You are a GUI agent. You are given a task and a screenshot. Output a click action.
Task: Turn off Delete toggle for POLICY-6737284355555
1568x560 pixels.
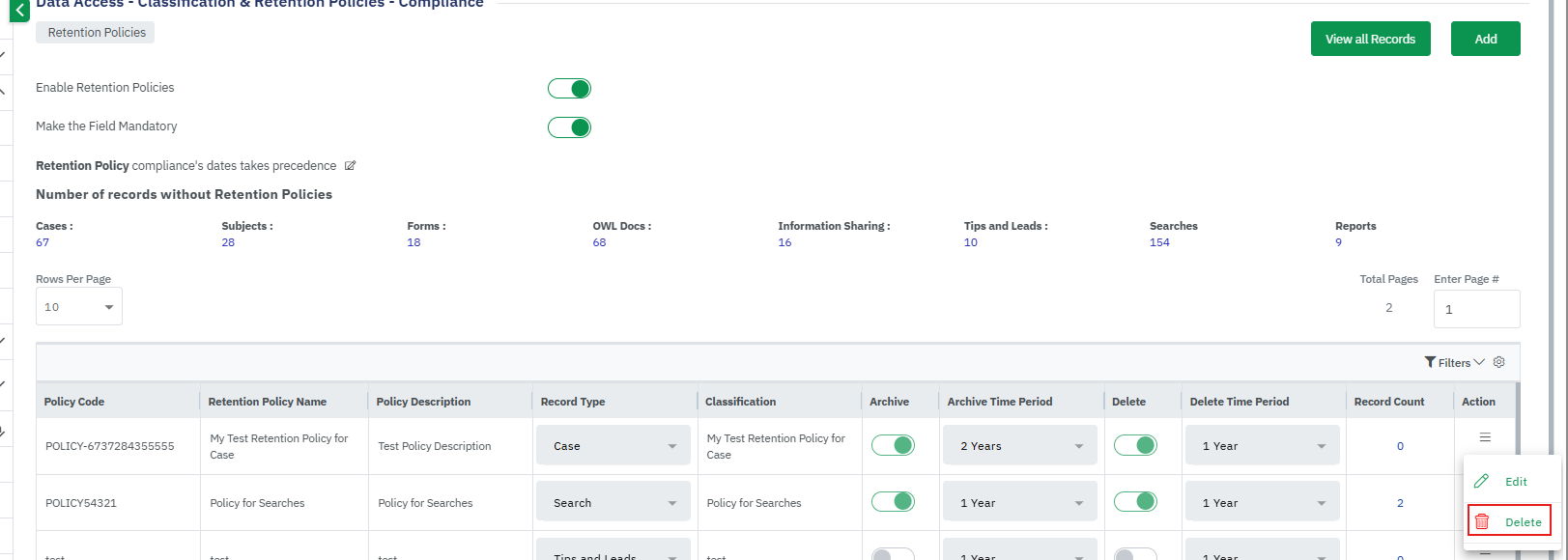point(1135,445)
